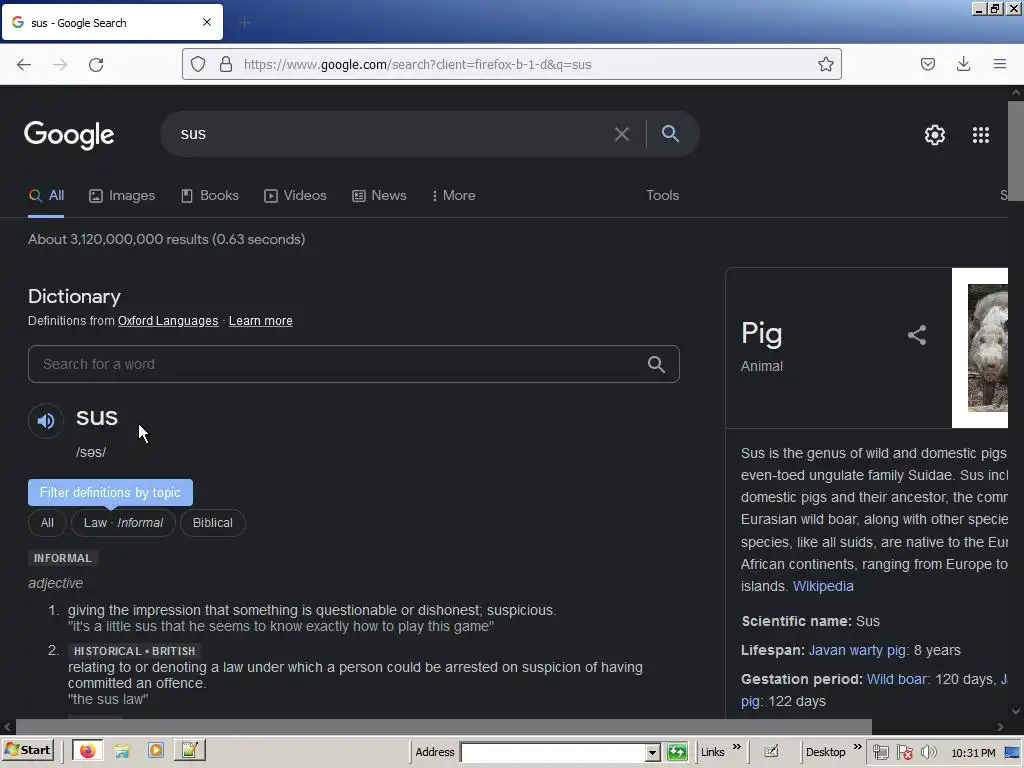
Task: Open the file explorer quick launch icon
Action: (122, 751)
